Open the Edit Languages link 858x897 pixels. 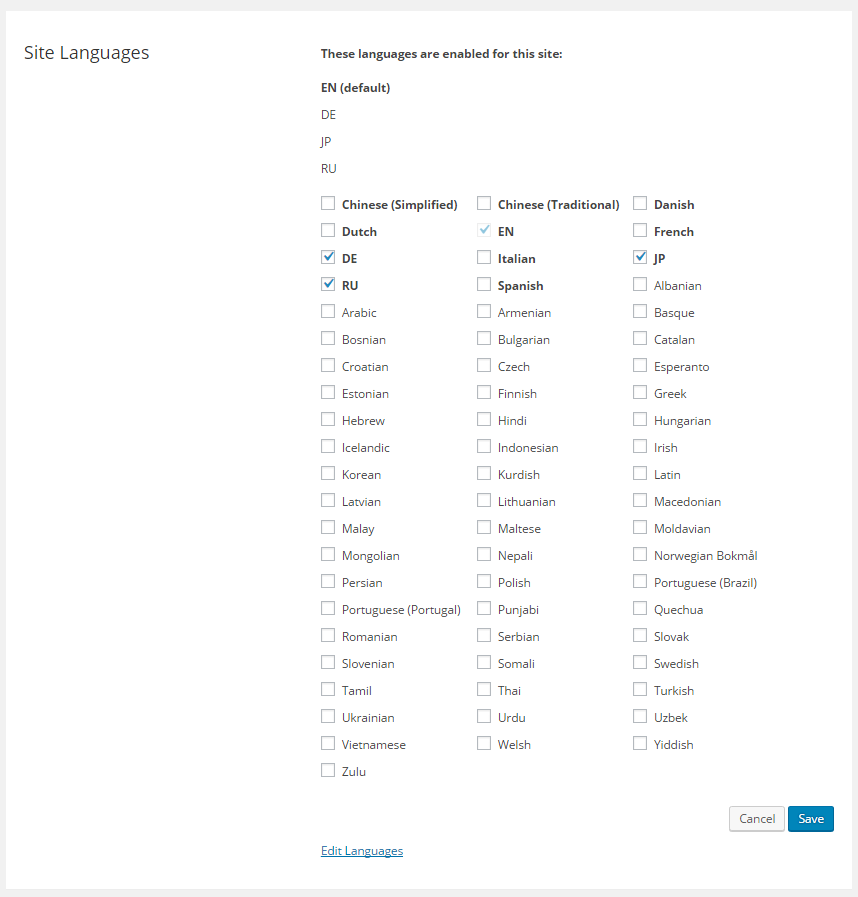(x=362, y=851)
